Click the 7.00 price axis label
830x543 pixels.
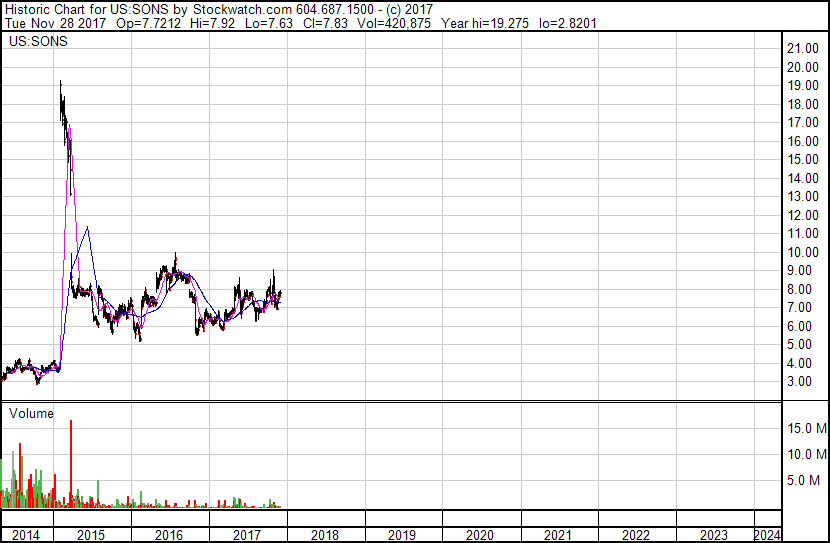click(799, 307)
